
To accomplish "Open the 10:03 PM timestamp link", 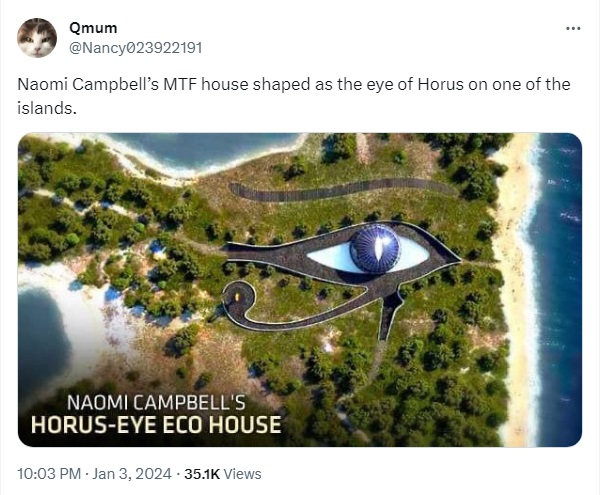I will (x=49, y=474).
